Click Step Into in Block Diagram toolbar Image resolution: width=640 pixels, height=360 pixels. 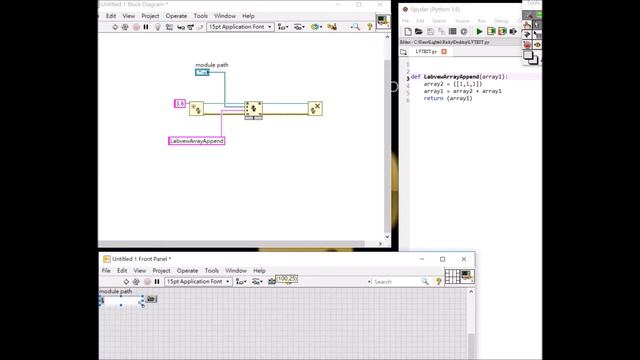tap(181, 27)
